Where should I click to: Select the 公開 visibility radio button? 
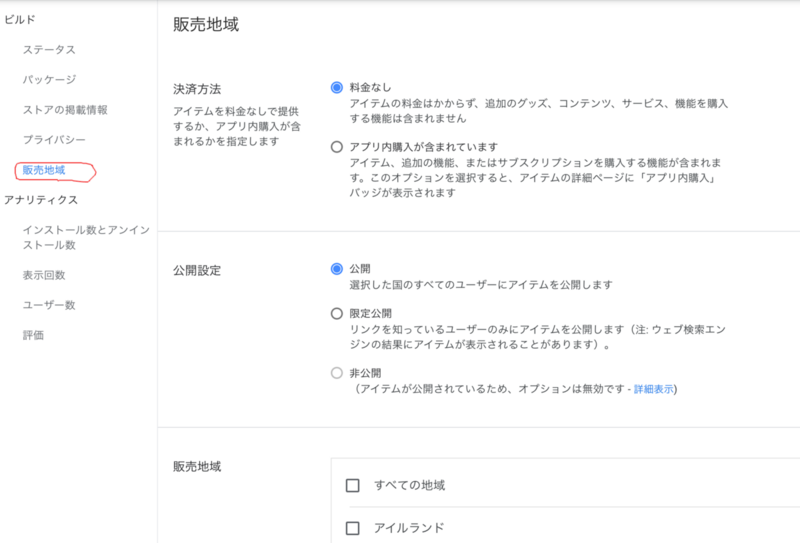[337, 268]
